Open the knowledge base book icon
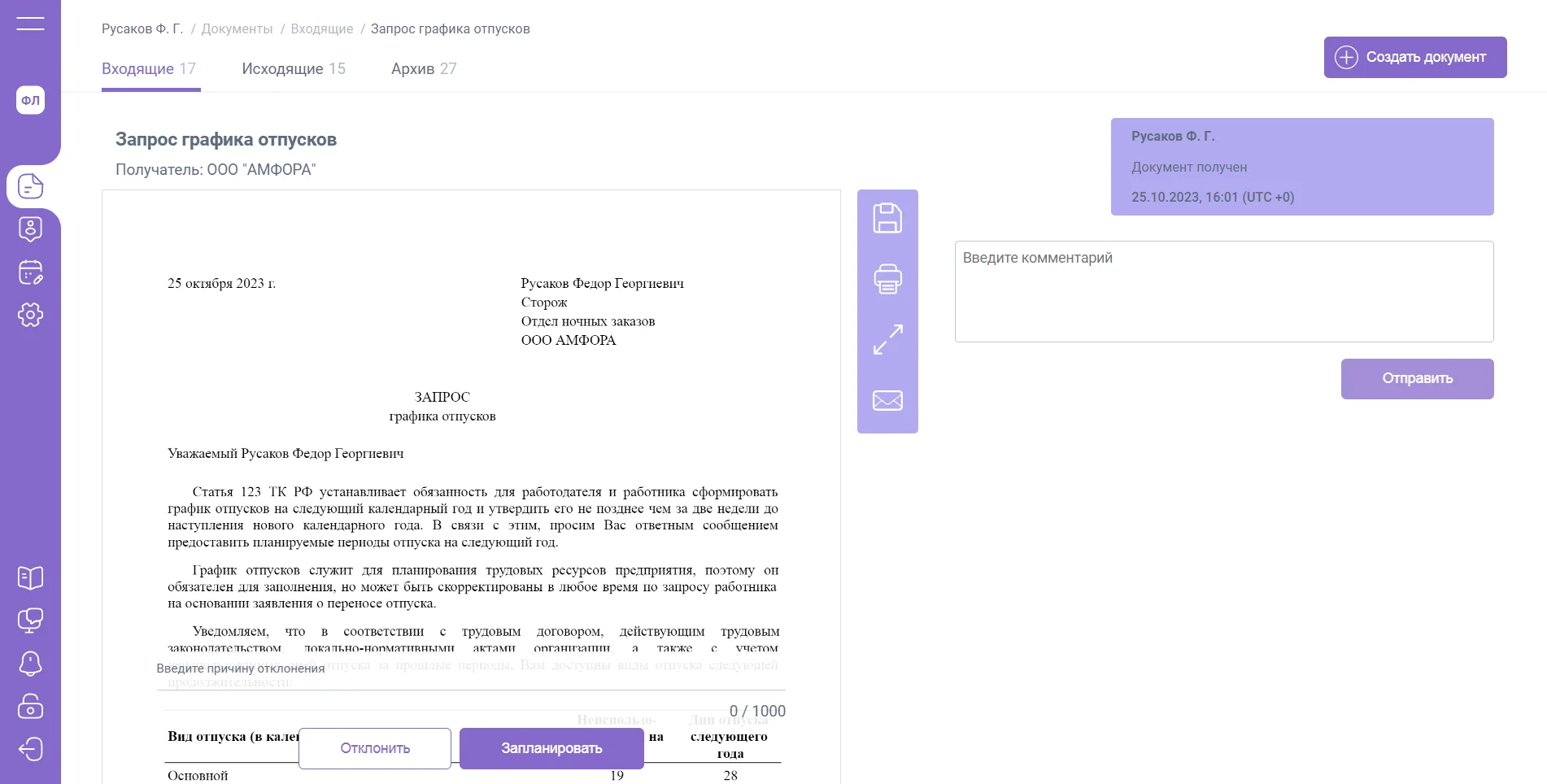 point(30,578)
